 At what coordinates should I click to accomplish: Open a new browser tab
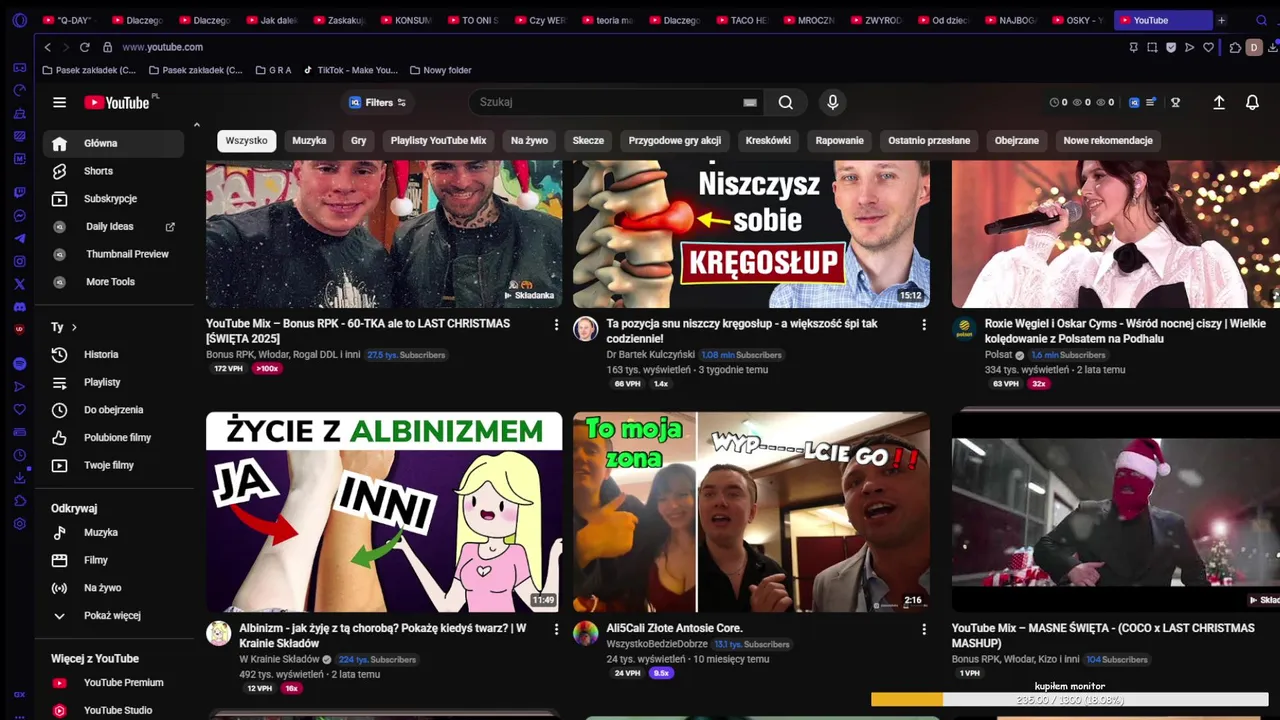click(1221, 20)
